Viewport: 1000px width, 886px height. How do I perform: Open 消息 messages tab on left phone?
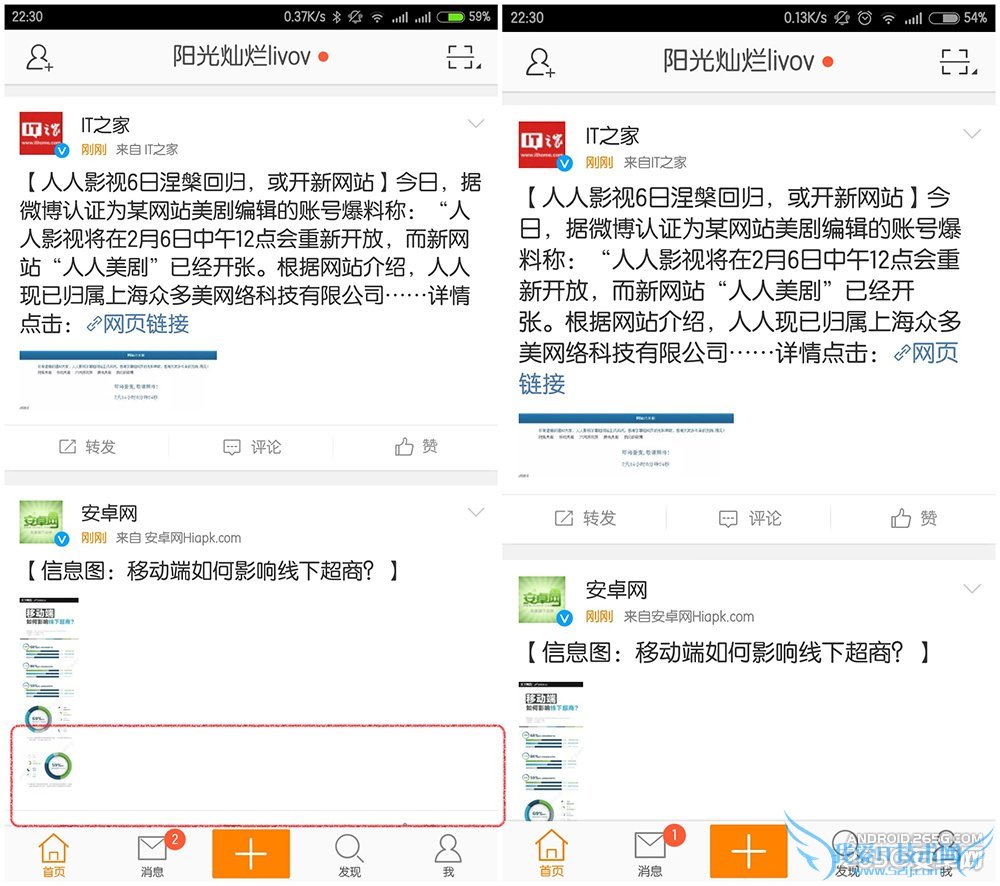pos(153,855)
